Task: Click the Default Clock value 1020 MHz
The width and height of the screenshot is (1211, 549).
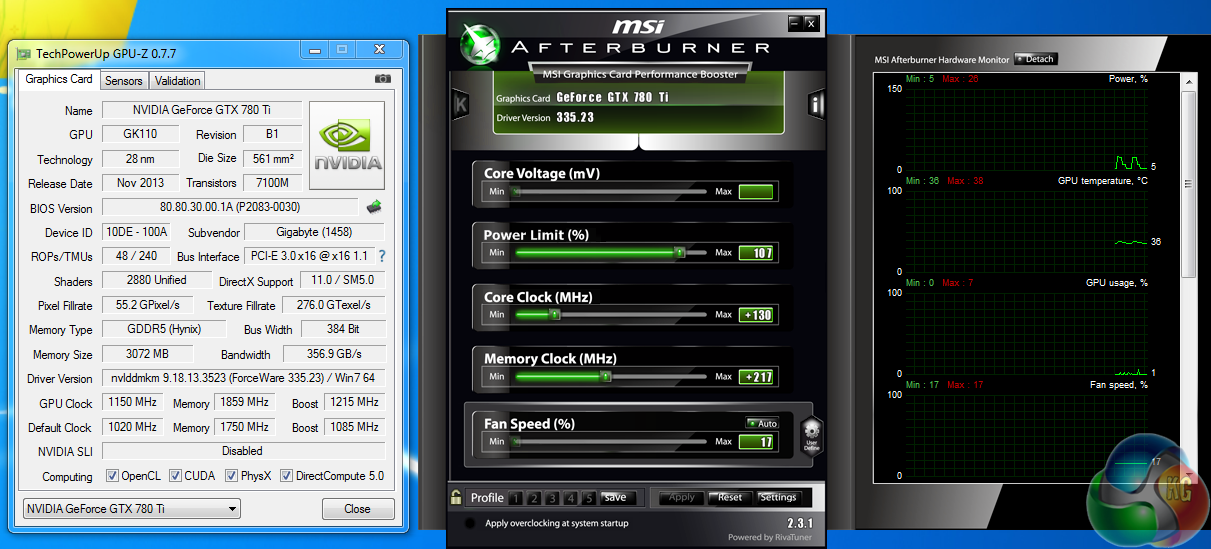Action: click(133, 427)
